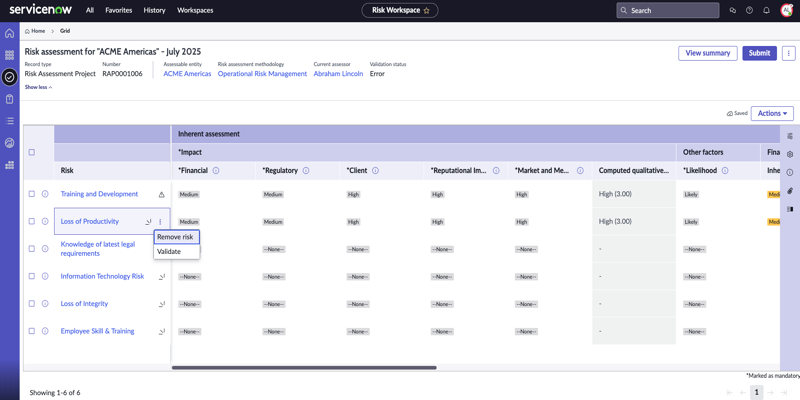
Task: Open the grid list icon in sidebar
Action: point(9,55)
